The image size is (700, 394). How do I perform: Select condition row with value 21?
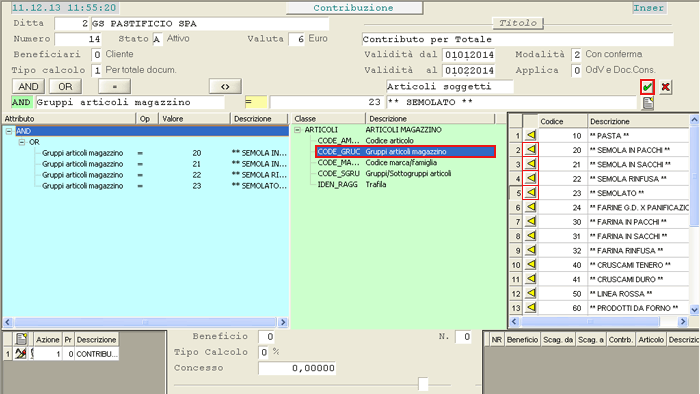coord(164,164)
